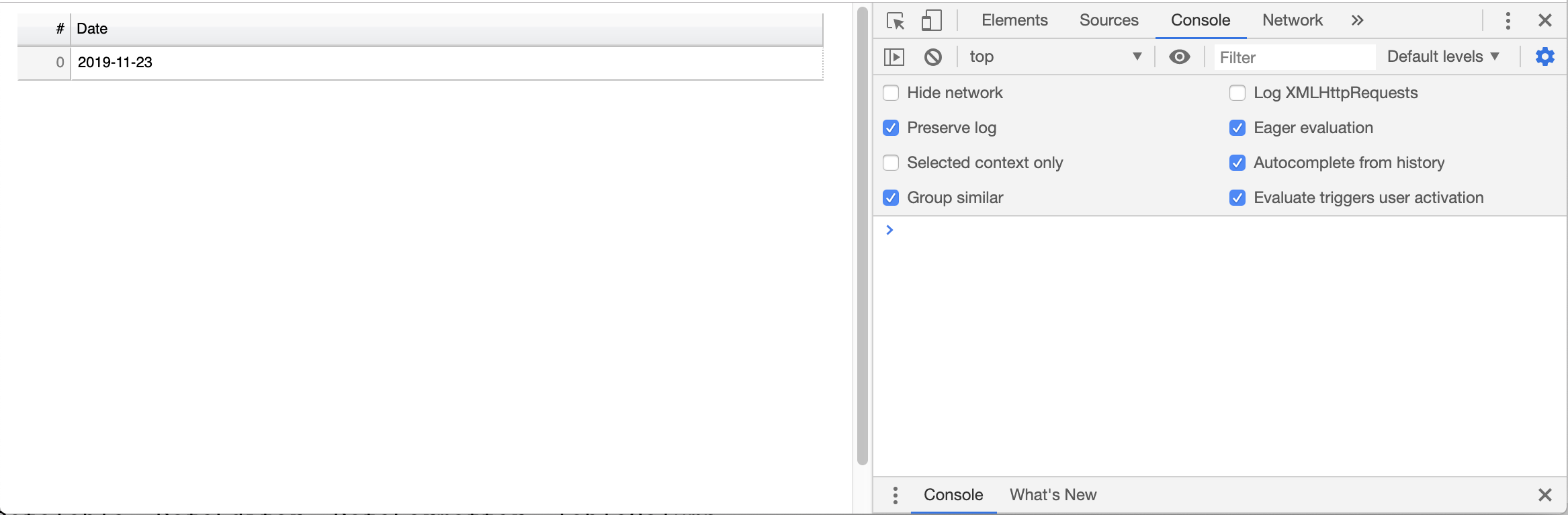Open the drawer options menu with vertical dots
1568x515 pixels.
coord(895,495)
